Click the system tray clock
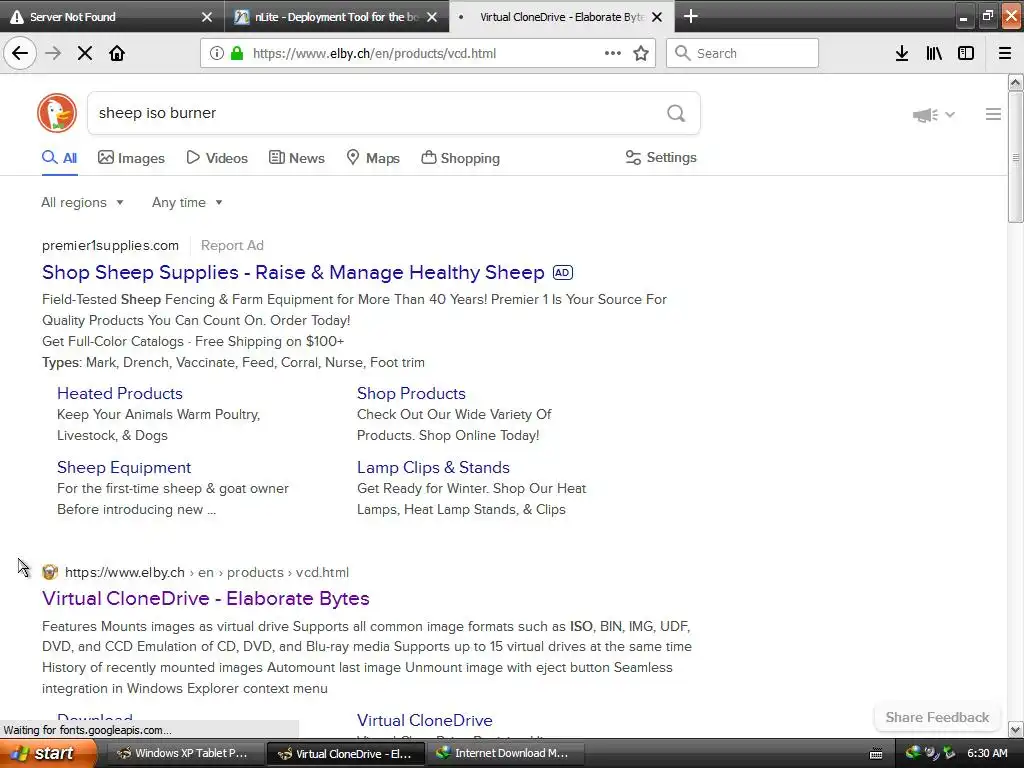This screenshot has height=768, width=1024. (x=987, y=754)
